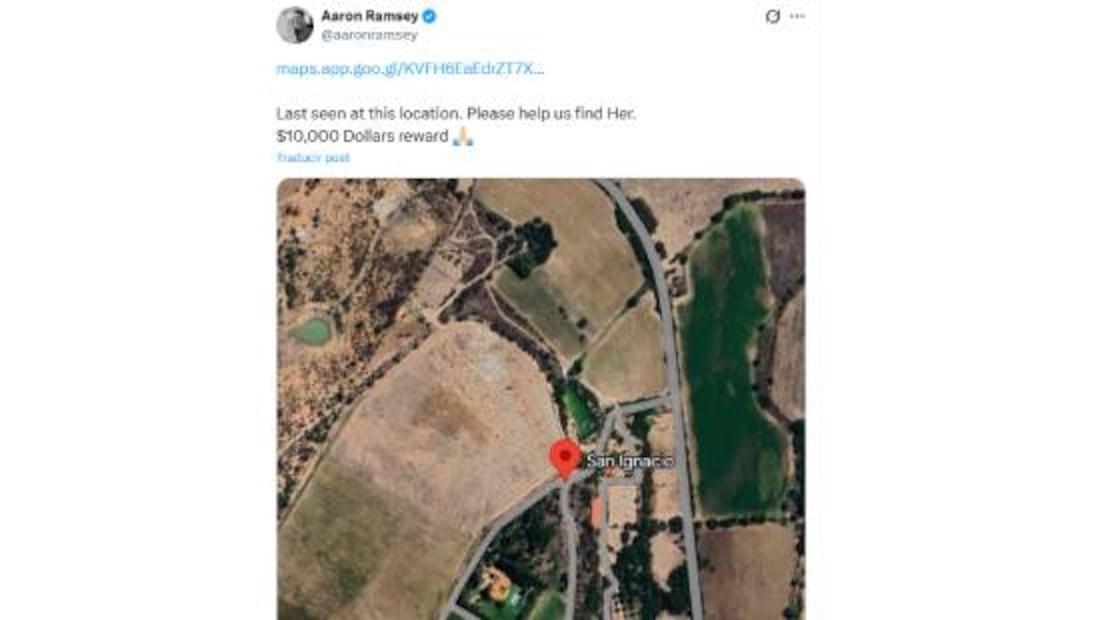Image resolution: width=1100 pixels, height=620 pixels.
Task: Click the blue verified badge
Action: pyautogui.click(x=429, y=16)
